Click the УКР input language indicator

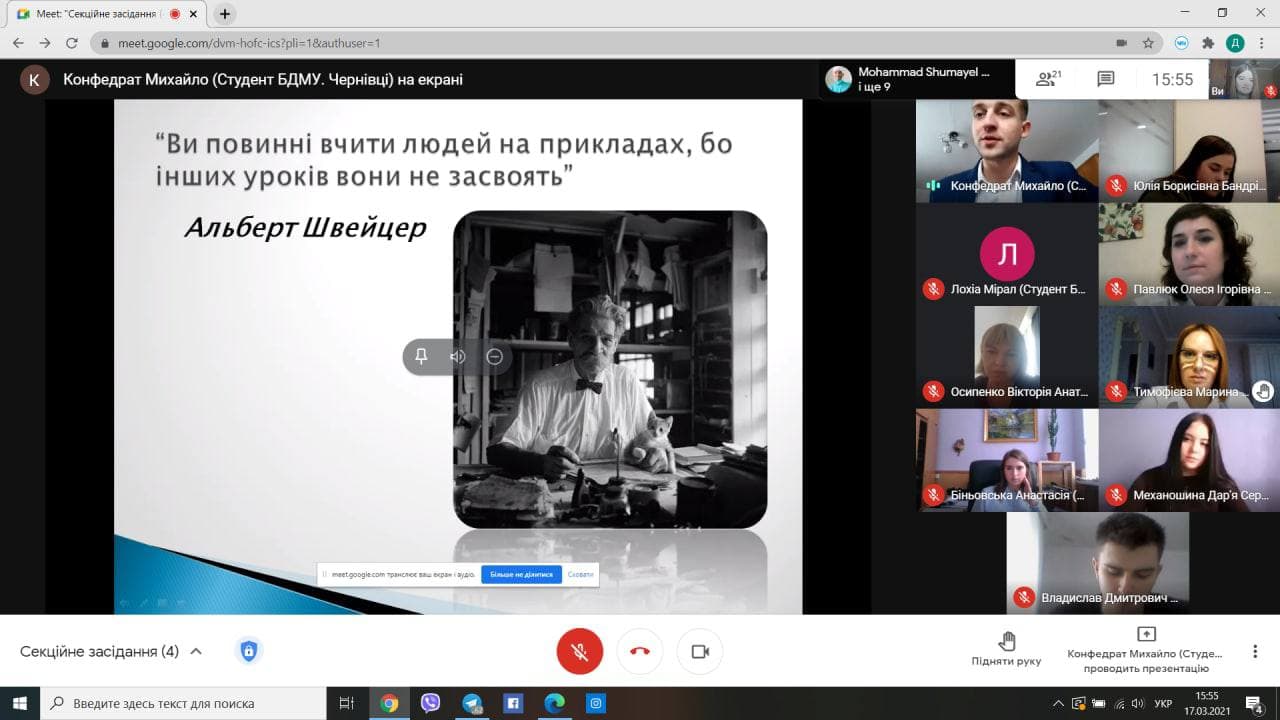pyautogui.click(x=1163, y=703)
